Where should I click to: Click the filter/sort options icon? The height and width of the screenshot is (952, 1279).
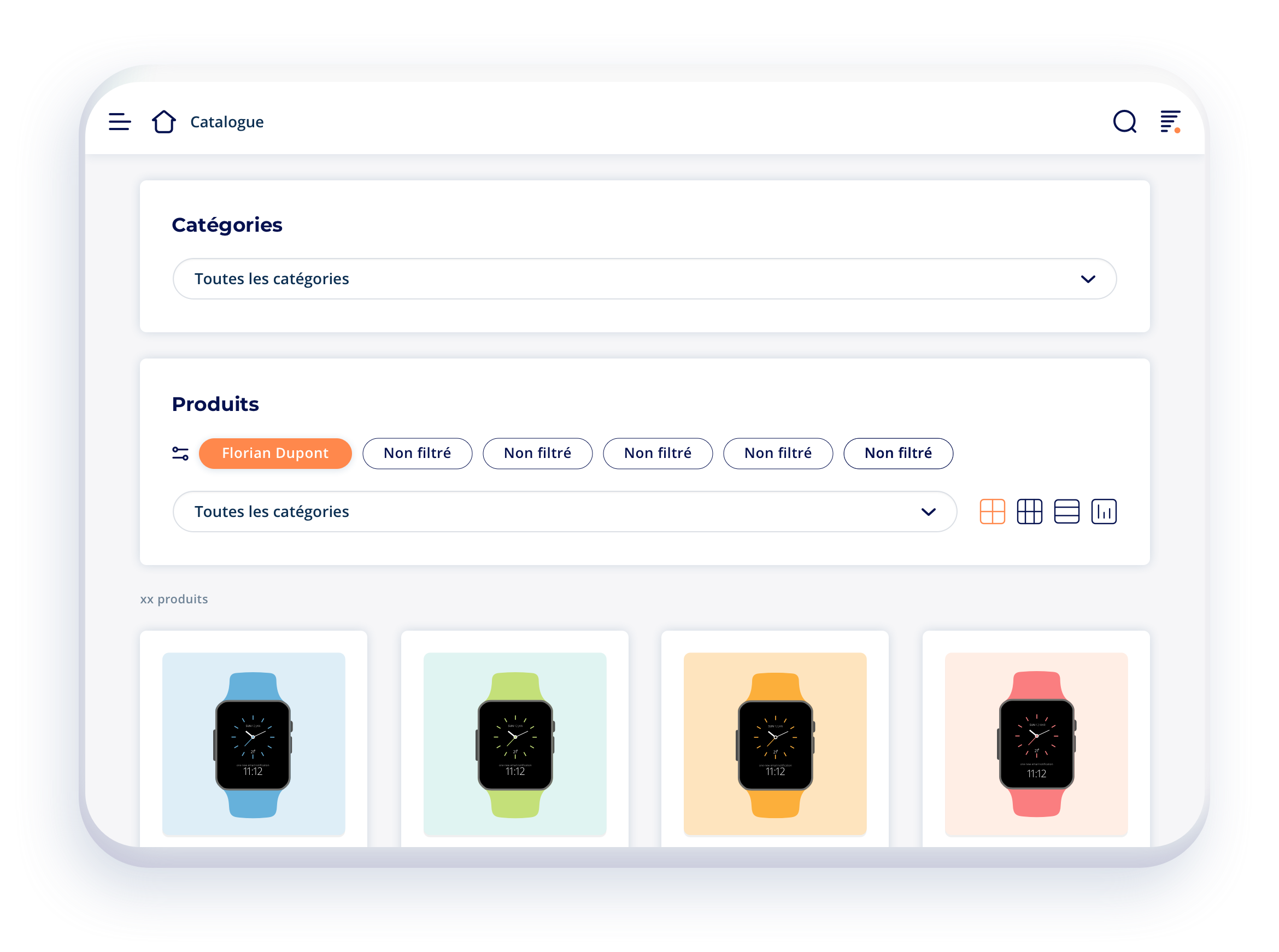(1171, 120)
